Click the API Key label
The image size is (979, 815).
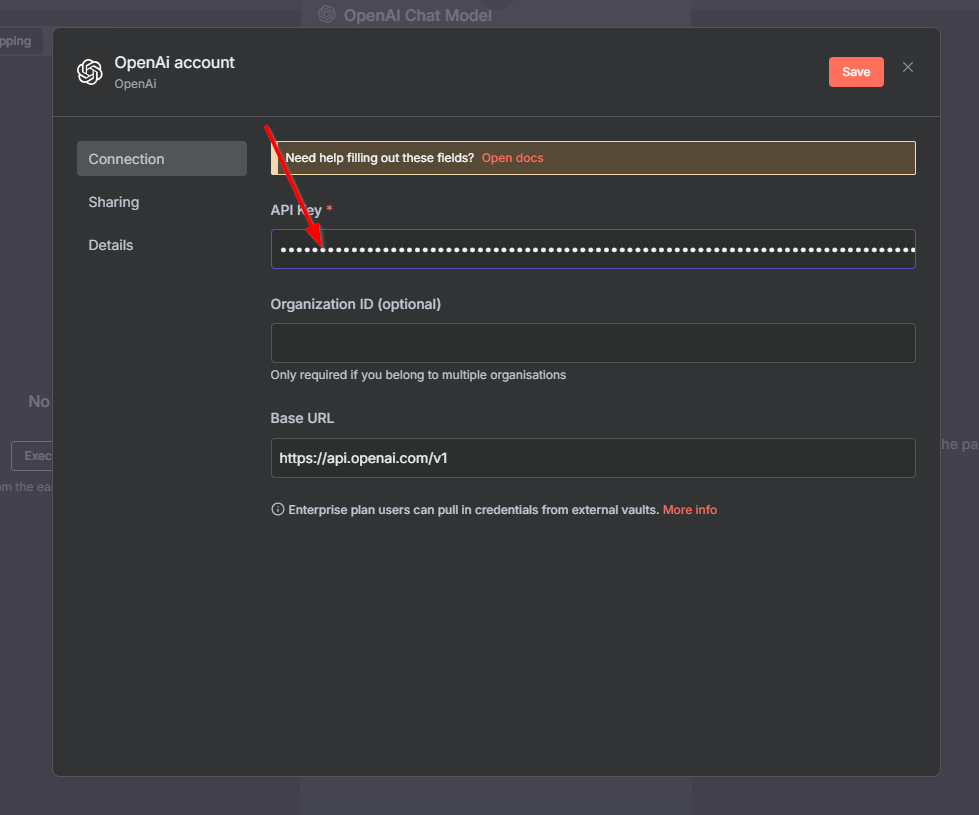(296, 210)
